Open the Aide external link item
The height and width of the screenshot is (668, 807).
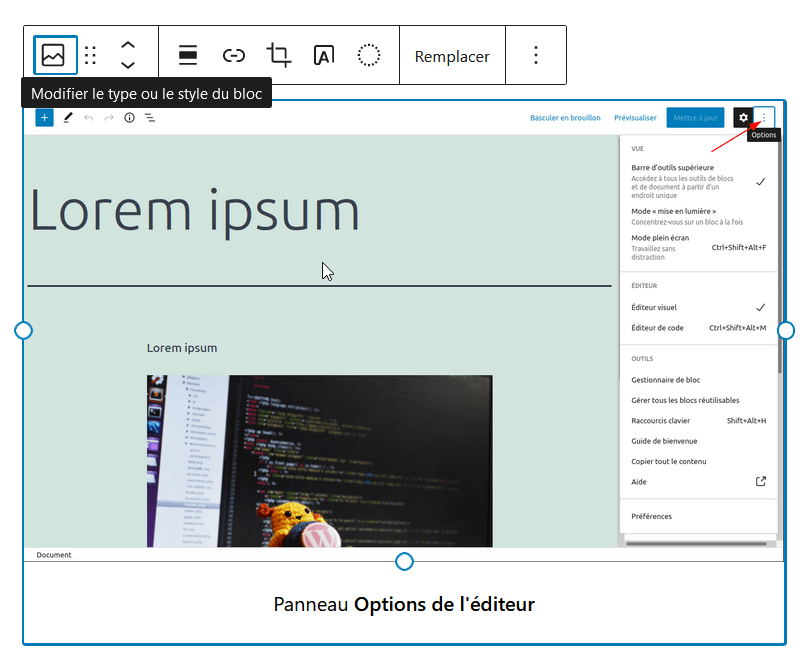pos(698,482)
